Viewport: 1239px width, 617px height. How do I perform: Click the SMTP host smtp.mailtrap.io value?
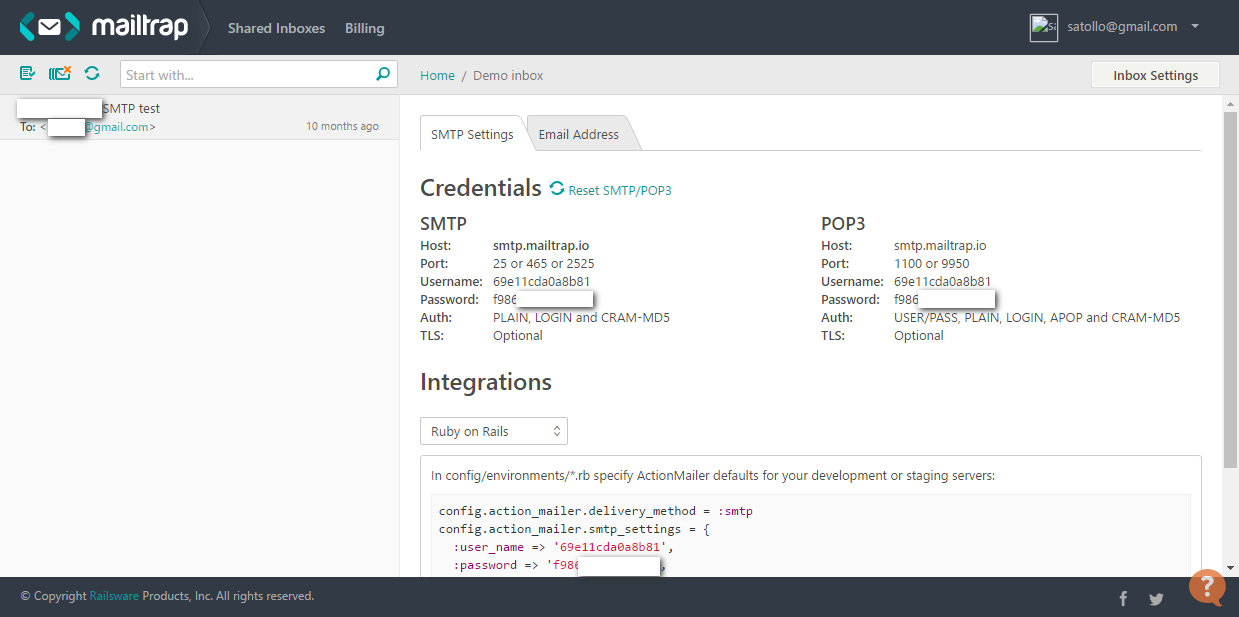(541, 246)
